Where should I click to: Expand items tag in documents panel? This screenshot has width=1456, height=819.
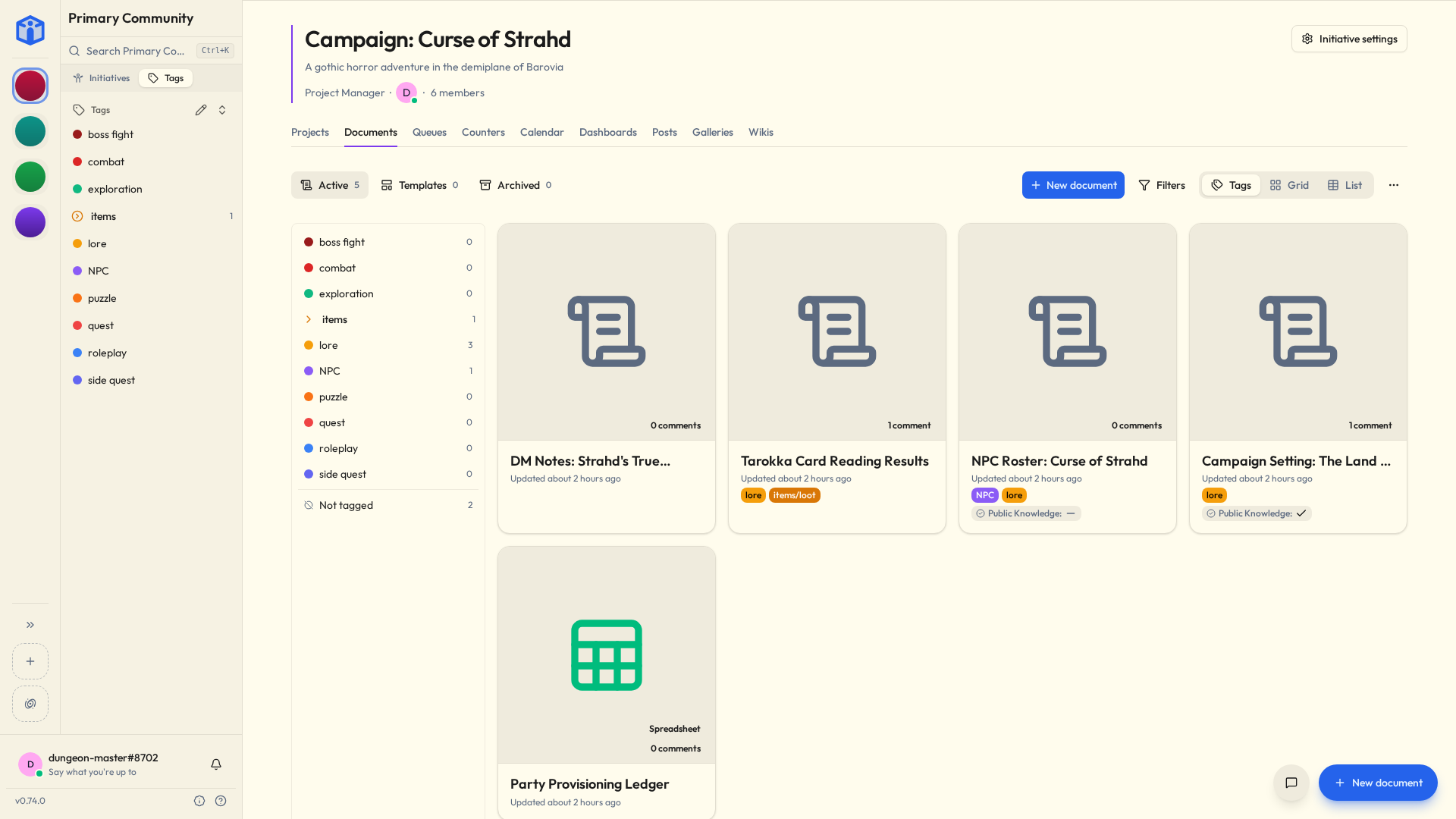coord(309,319)
